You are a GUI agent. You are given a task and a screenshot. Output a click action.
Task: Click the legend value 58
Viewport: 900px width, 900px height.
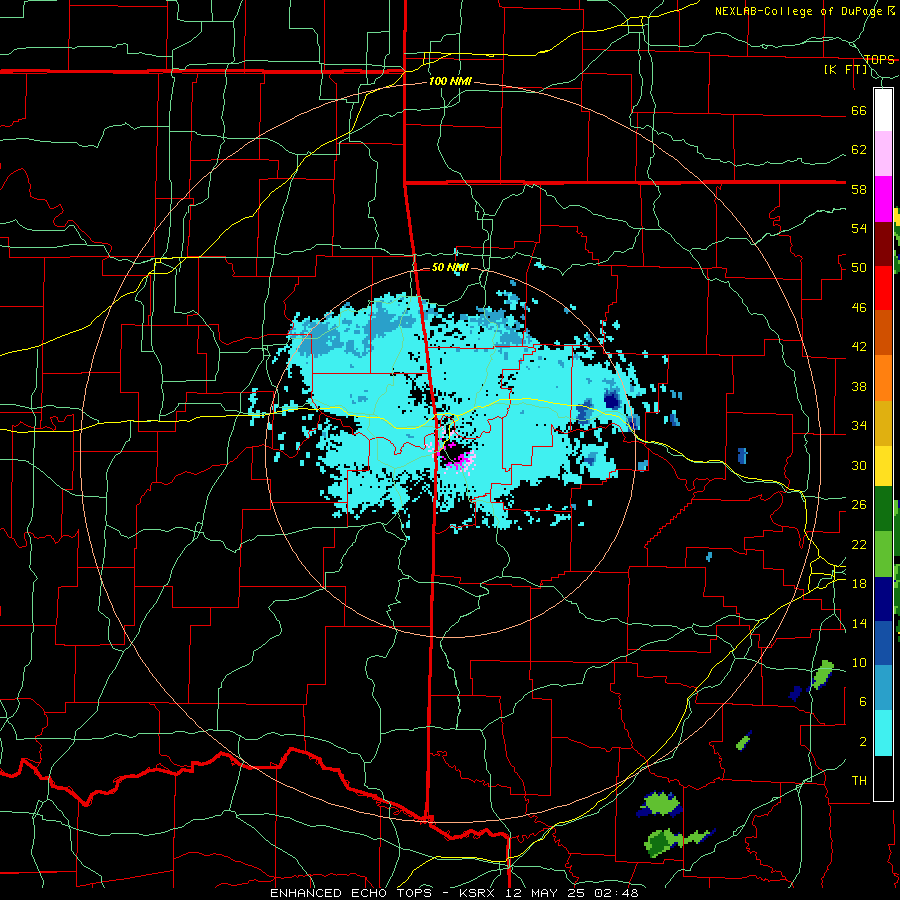pos(859,189)
